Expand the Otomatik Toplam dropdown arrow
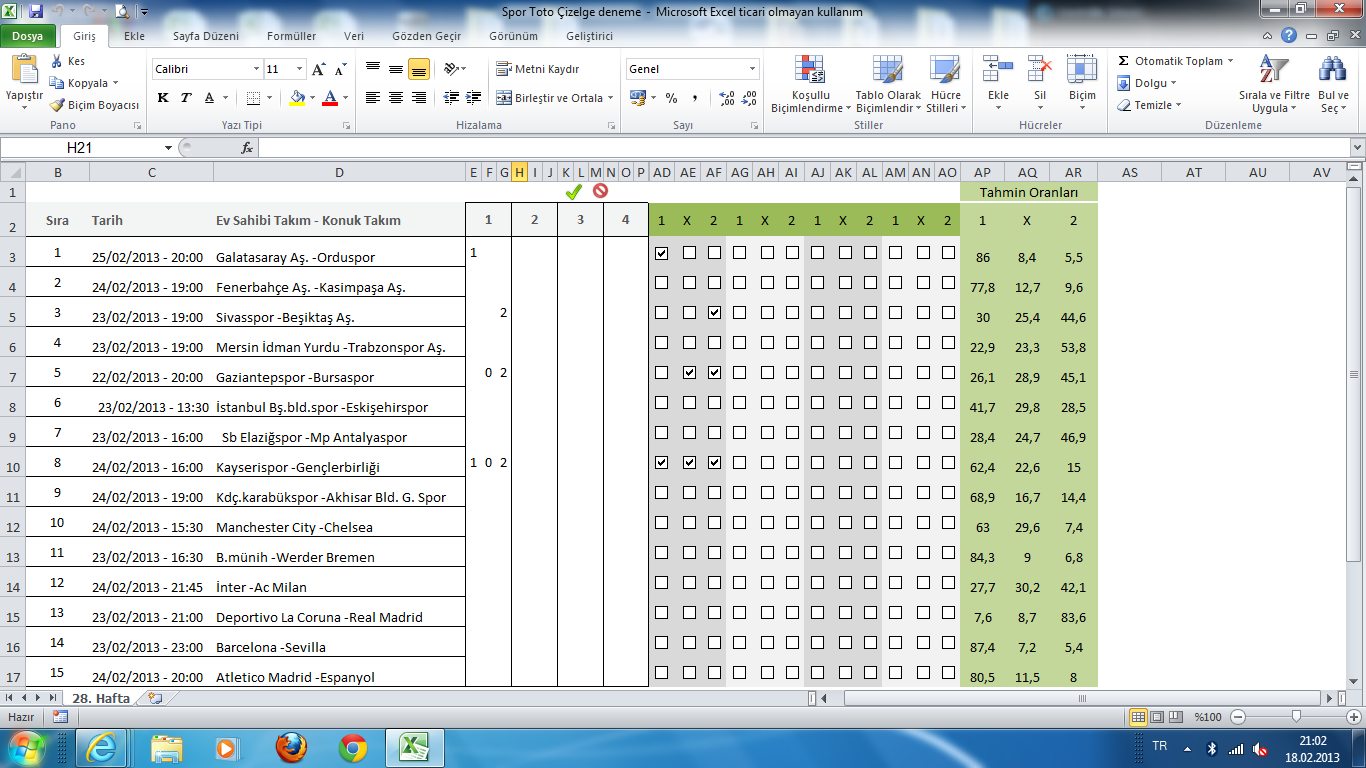 point(1230,61)
